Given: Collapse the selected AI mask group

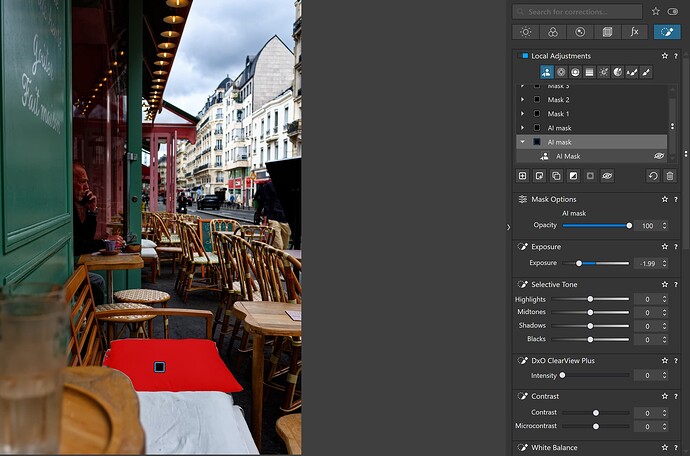Looking at the screenshot, I should point(522,142).
